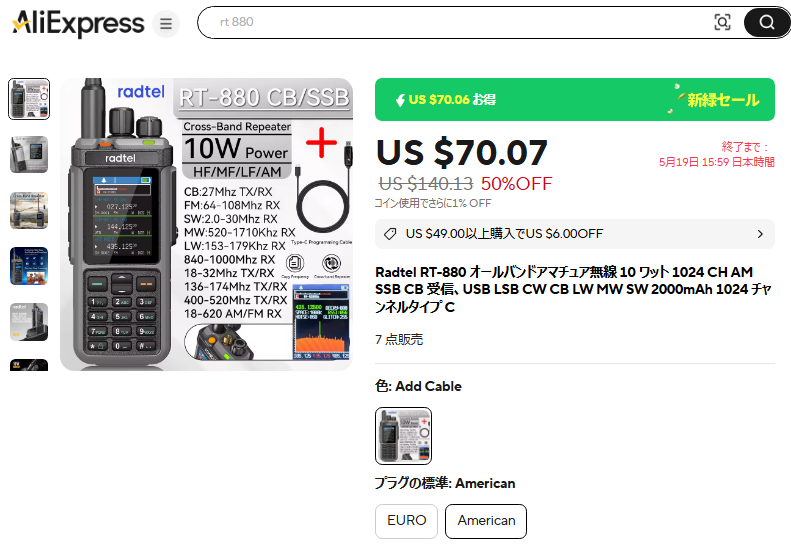Open the US $49.00 purchase discount bar
Viewport: 791px width, 549px height.
coord(575,234)
